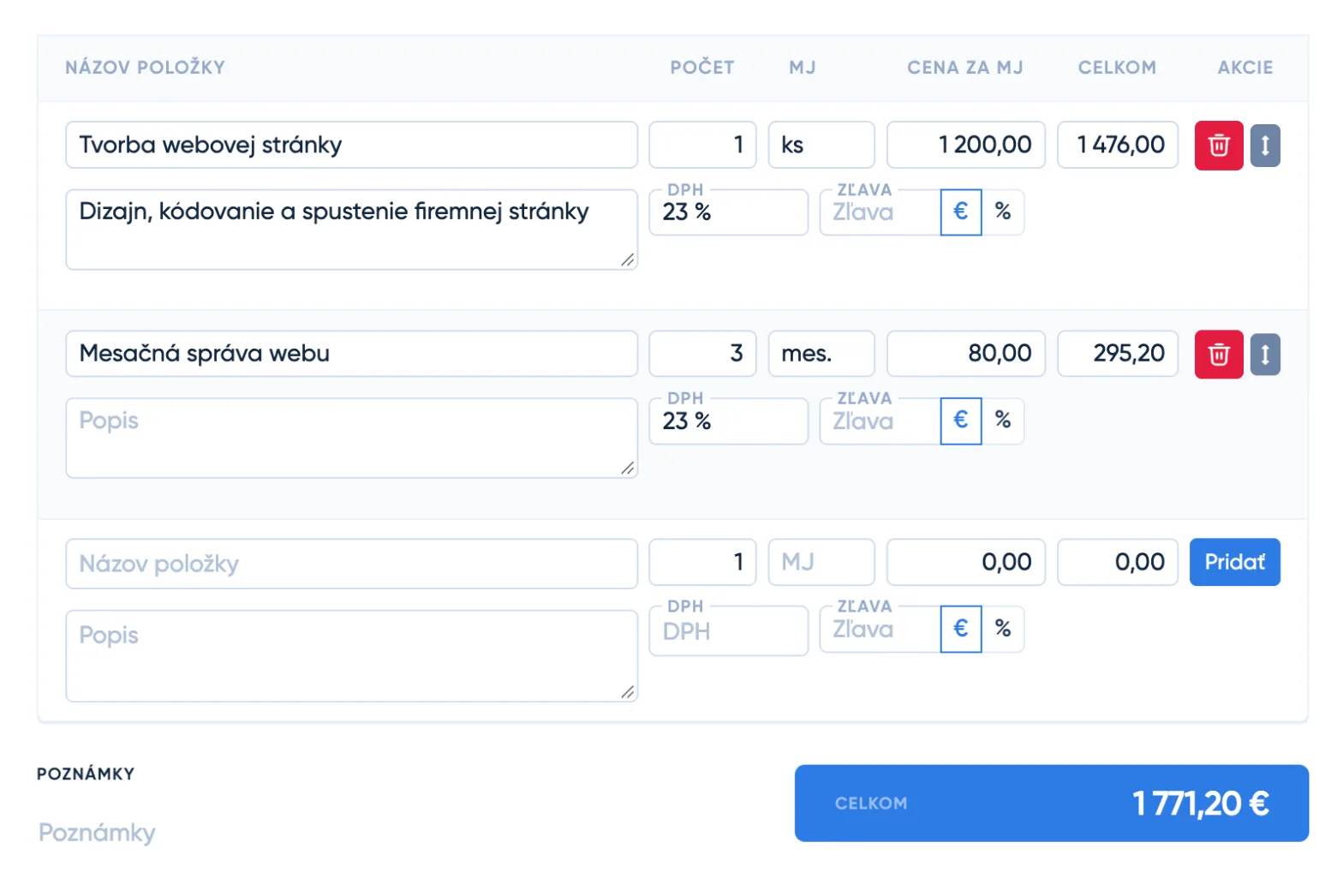The image size is (1343, 896).
Task: Open empty DPH field in new row
Action: [728, 630]
